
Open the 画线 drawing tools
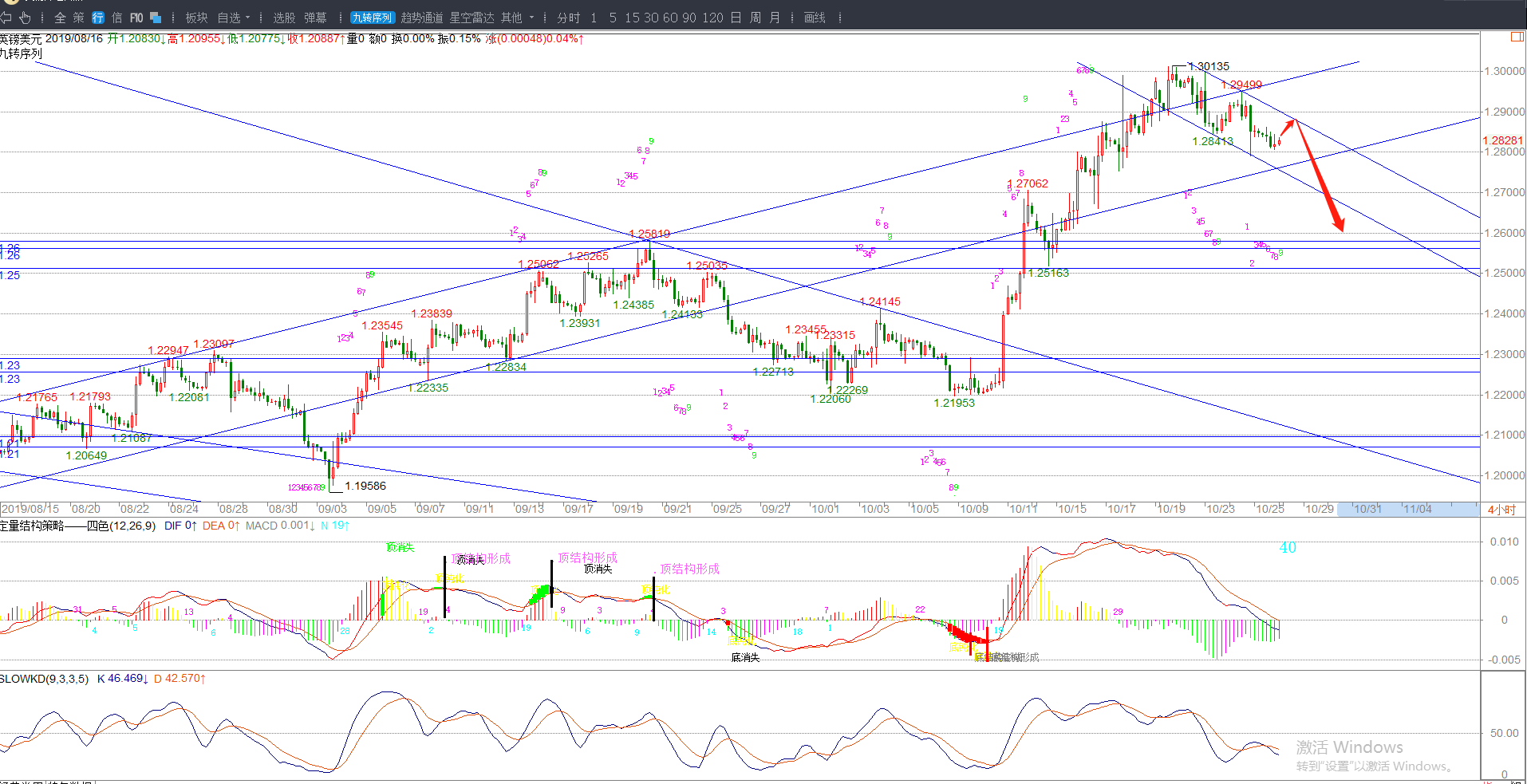(815, 18)
